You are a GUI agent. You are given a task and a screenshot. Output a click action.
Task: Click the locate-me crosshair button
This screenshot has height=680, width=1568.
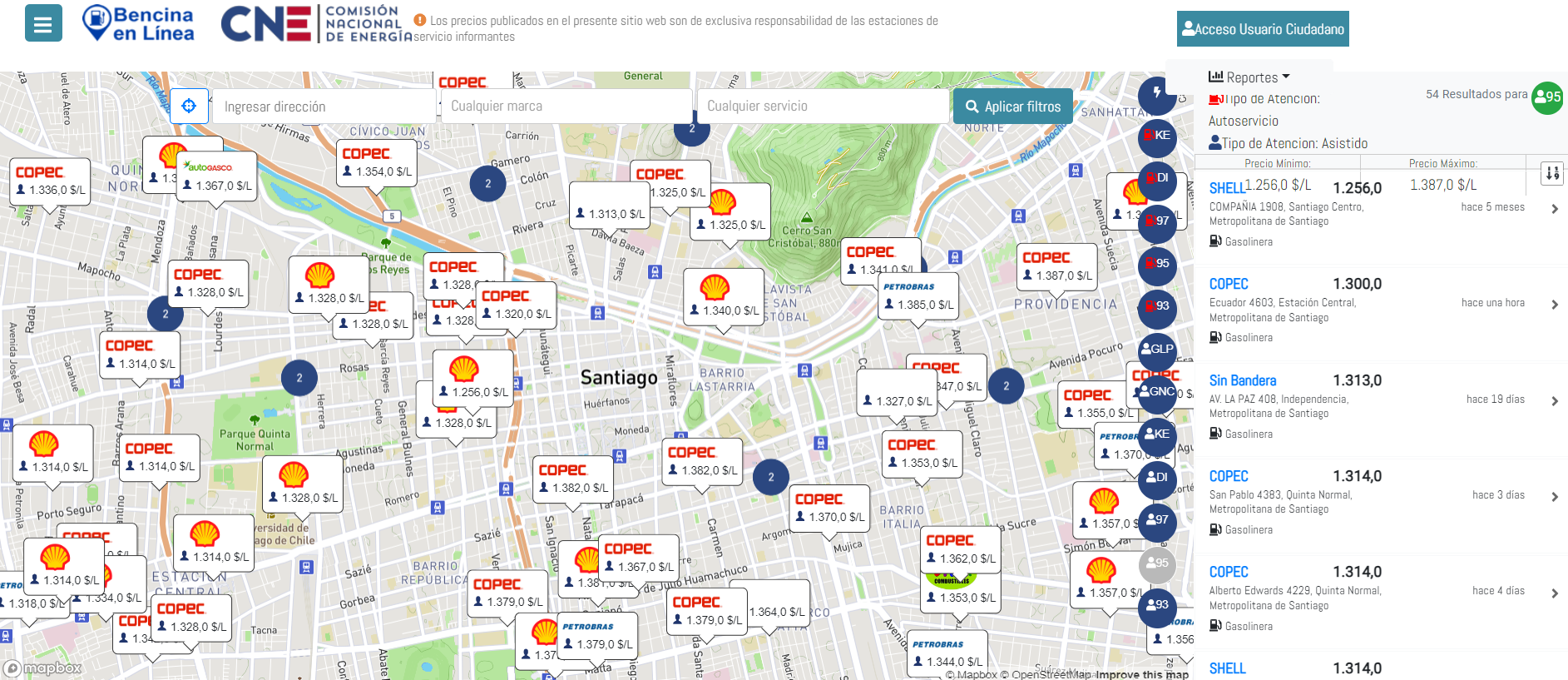189,106
